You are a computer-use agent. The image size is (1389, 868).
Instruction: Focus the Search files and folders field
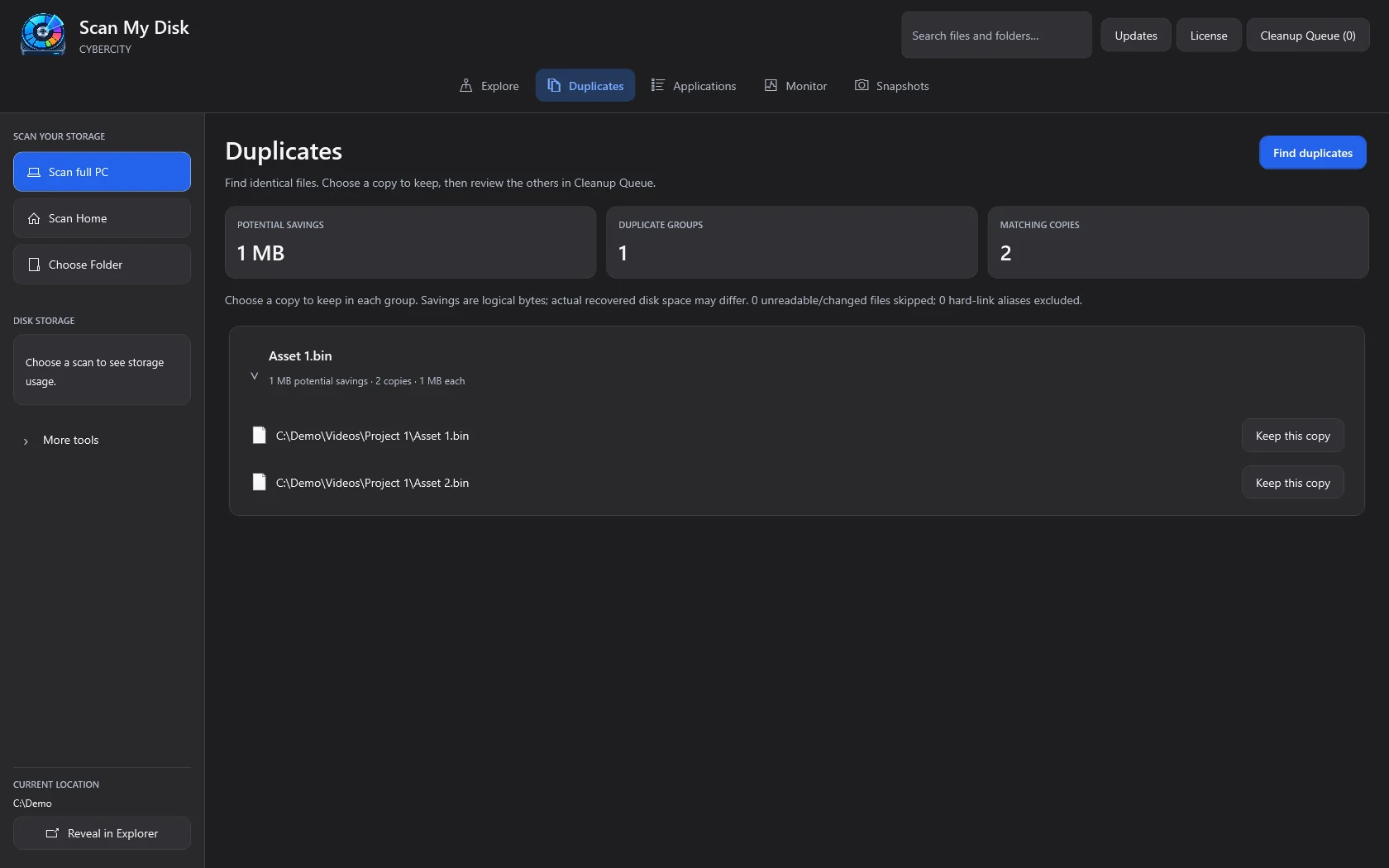[x=996, y=36]
